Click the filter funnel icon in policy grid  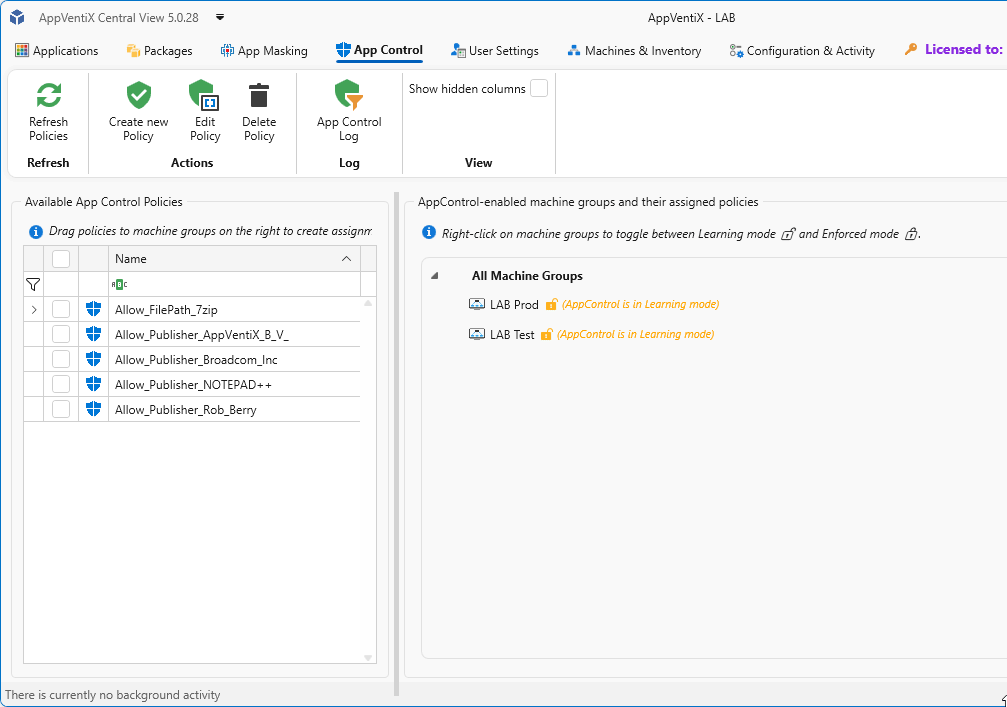pyautogui.click(x=33, y=284)
